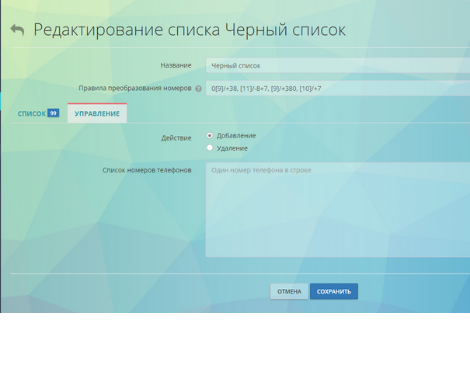Image resolution: width=470 pixels, height=370 pixels.
Task: Click the Правила преобразования номеров label
Action: [x=135, y=88]
